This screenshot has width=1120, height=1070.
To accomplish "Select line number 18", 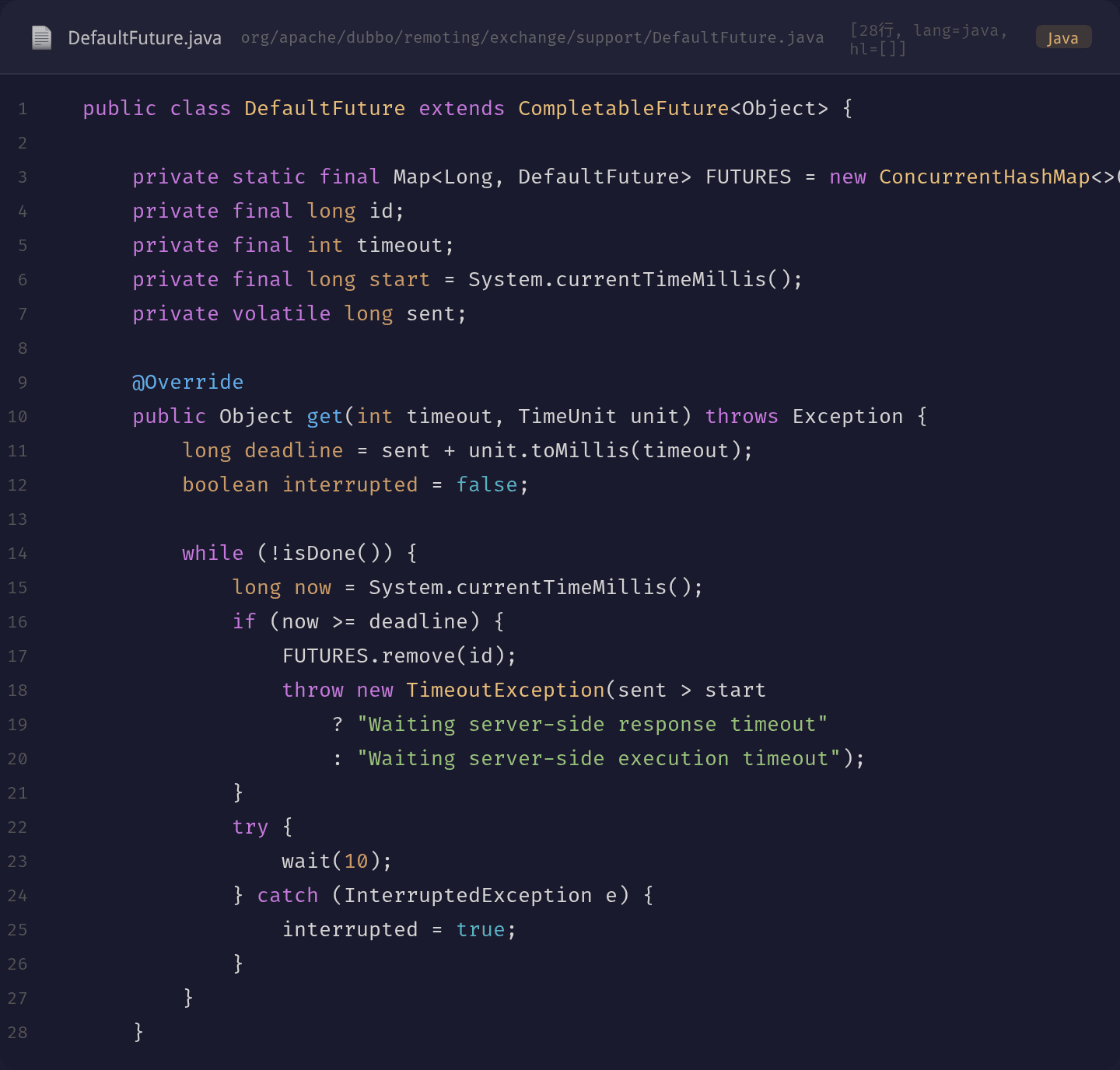I will click(17, 691).
